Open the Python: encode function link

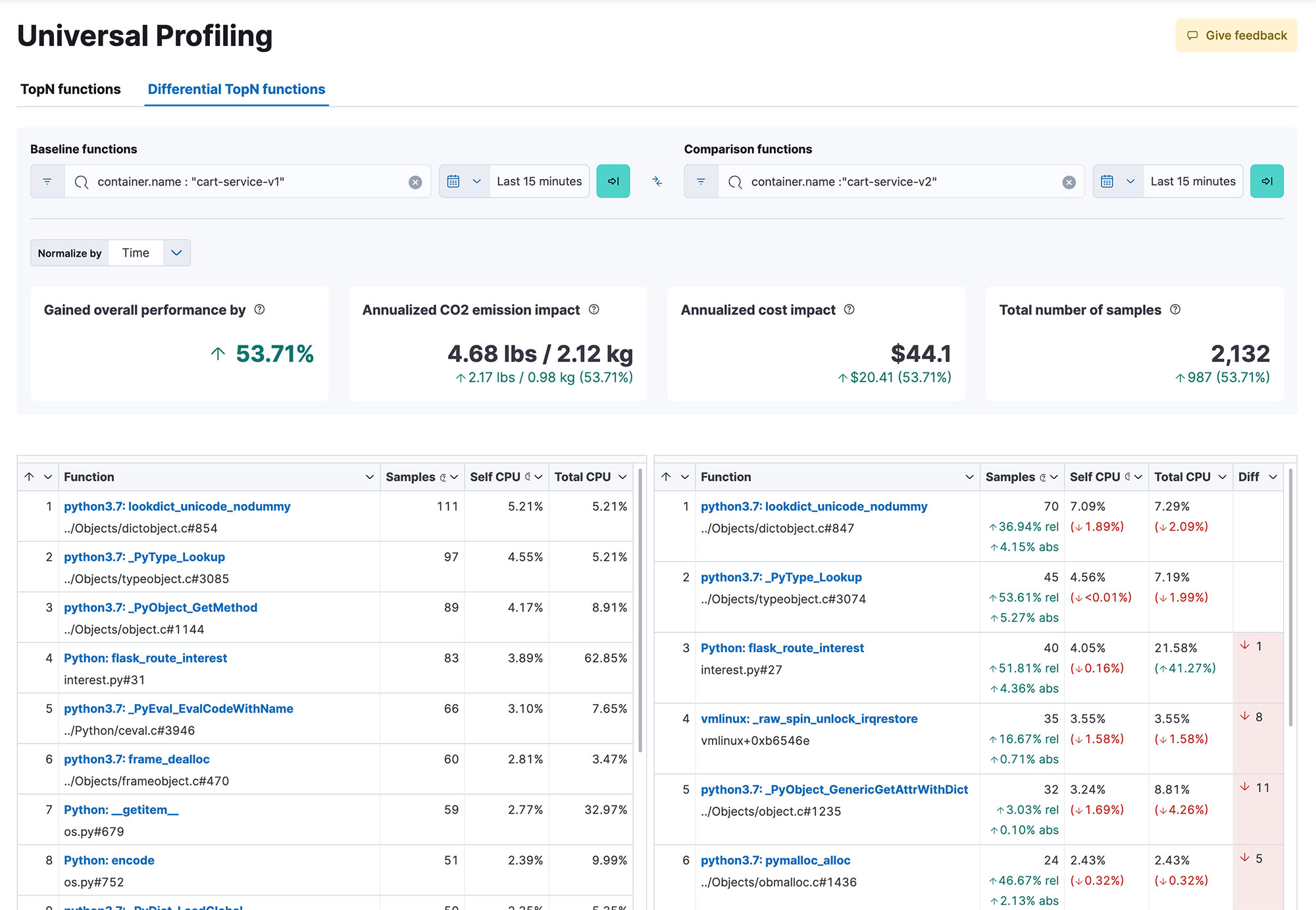pos(109,861)
